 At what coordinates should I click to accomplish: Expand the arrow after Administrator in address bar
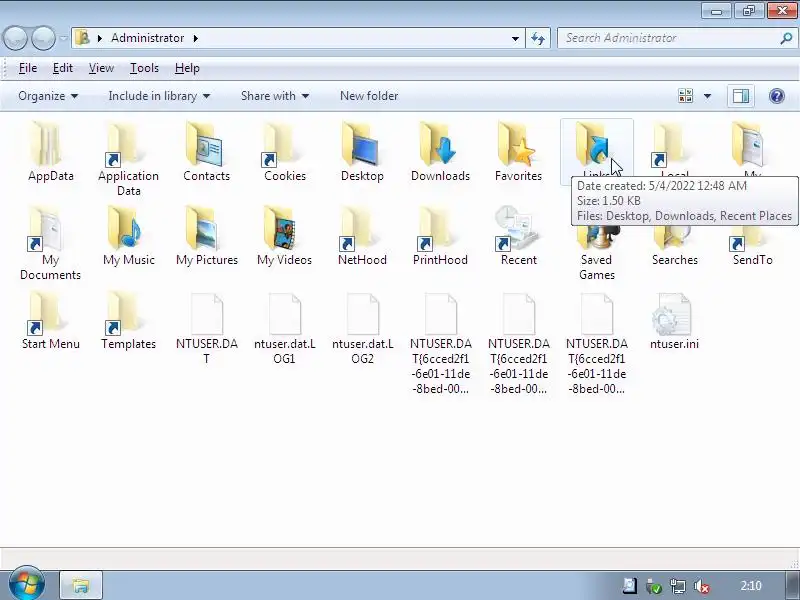pyautogui.click(x=195, y=38)
